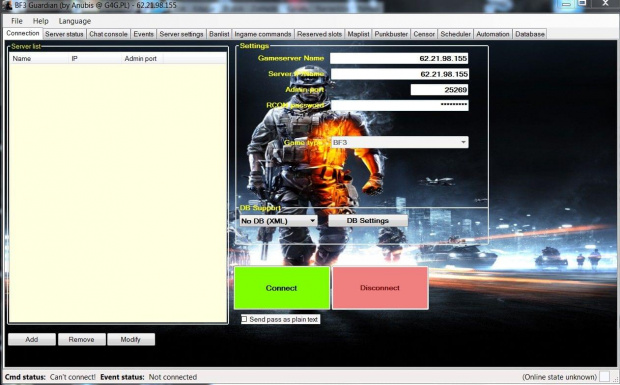The height and width of the screenshot is (385, 620).
Task: Go to the Punkbuster tab
Action: 391,34
